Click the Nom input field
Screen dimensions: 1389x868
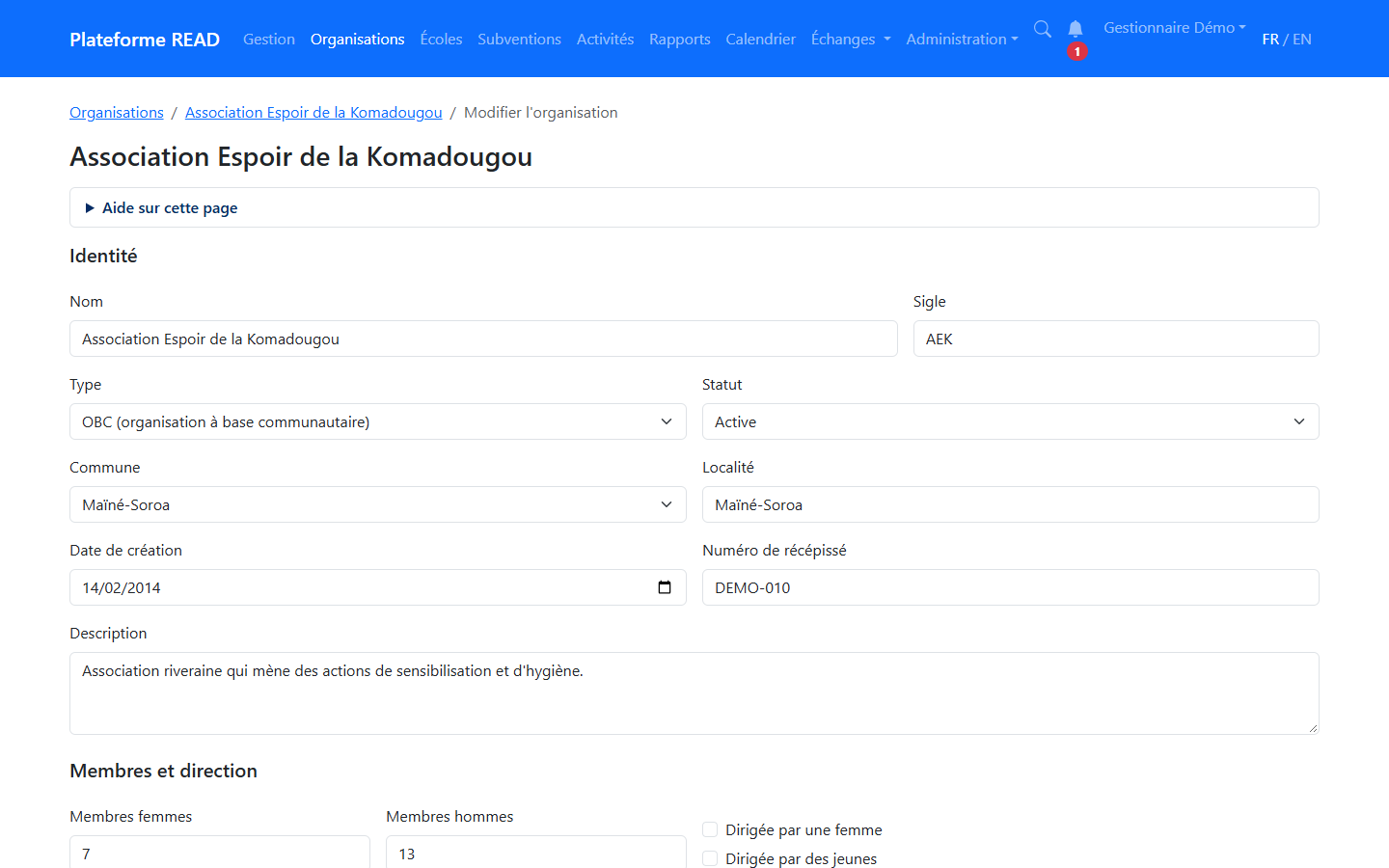(483, 339)
